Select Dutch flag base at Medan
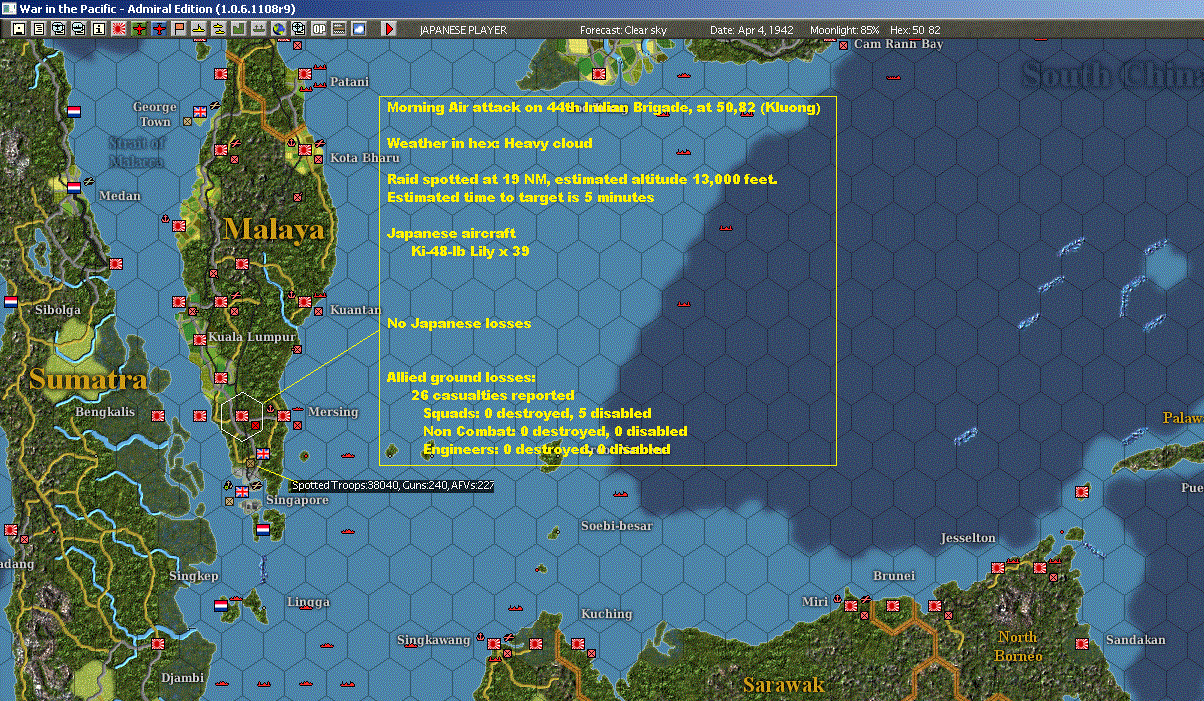 pyautogui.click(x=73, y=186)
